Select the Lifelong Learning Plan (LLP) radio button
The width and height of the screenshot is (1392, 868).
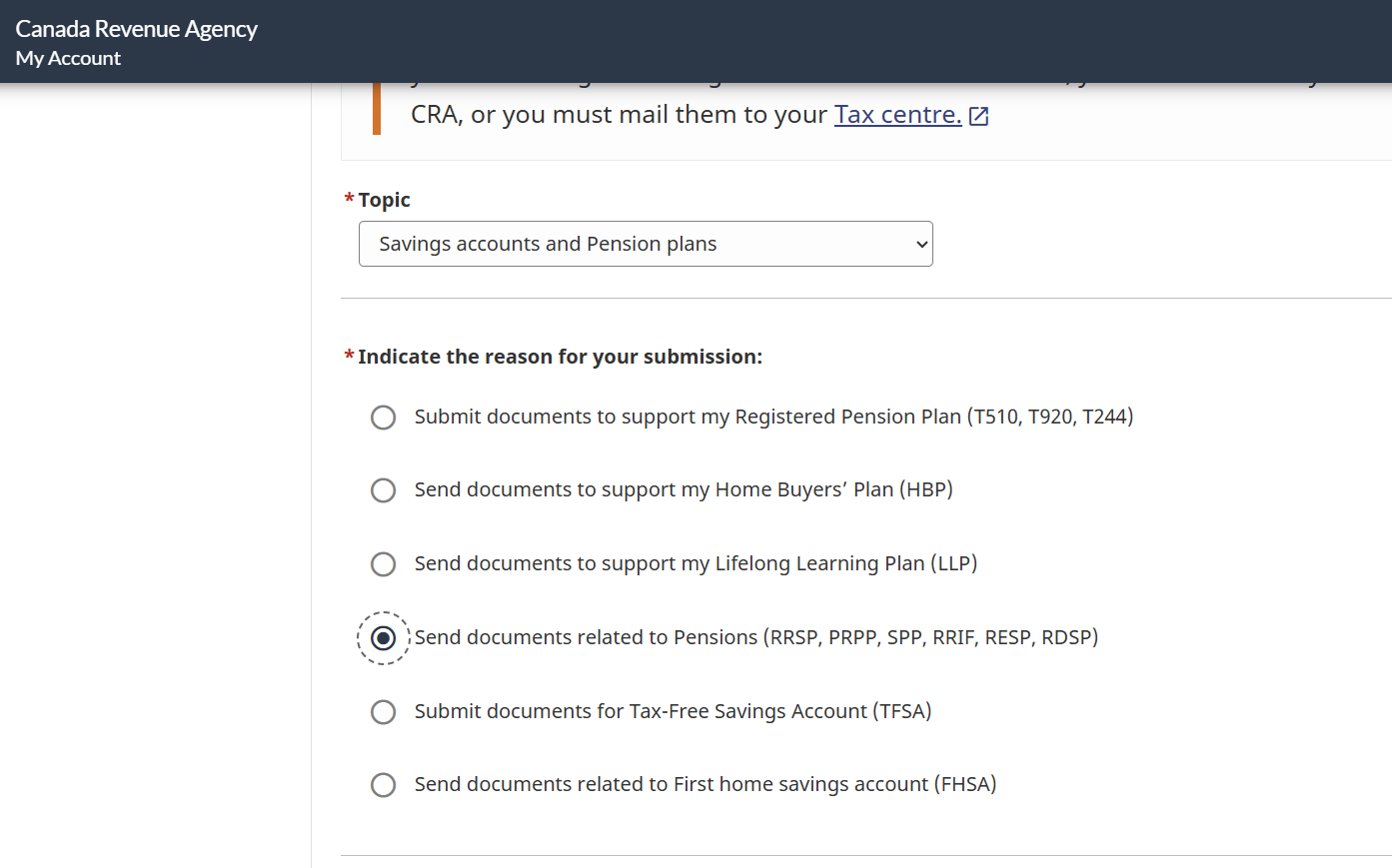383,564
